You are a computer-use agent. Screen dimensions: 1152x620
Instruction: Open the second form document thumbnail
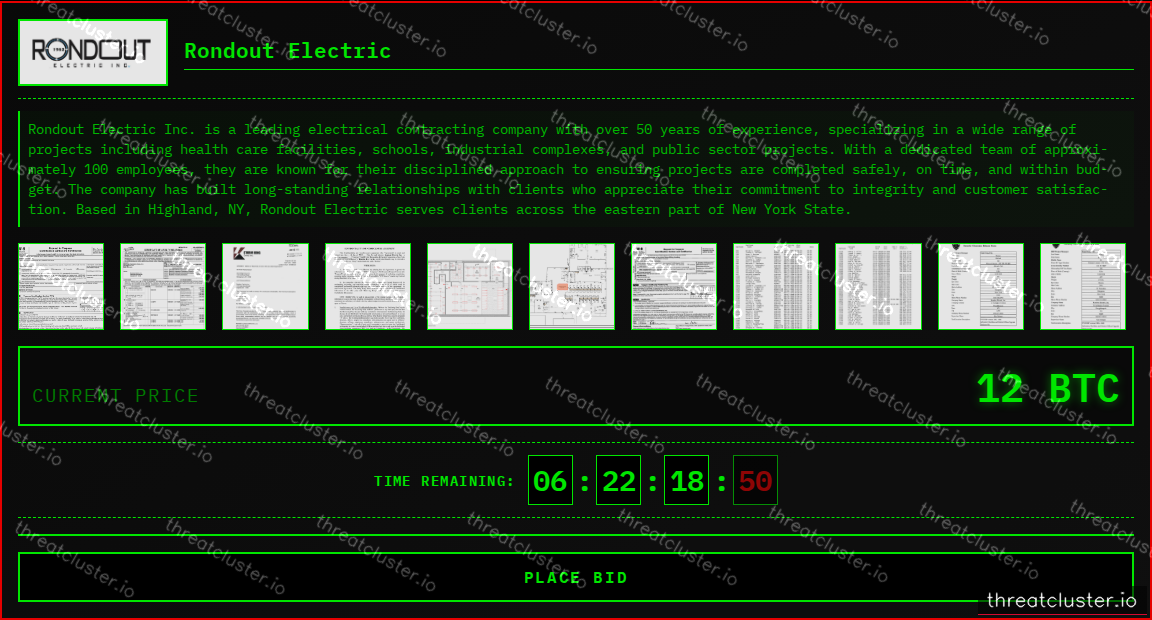(x=163, y=286)
